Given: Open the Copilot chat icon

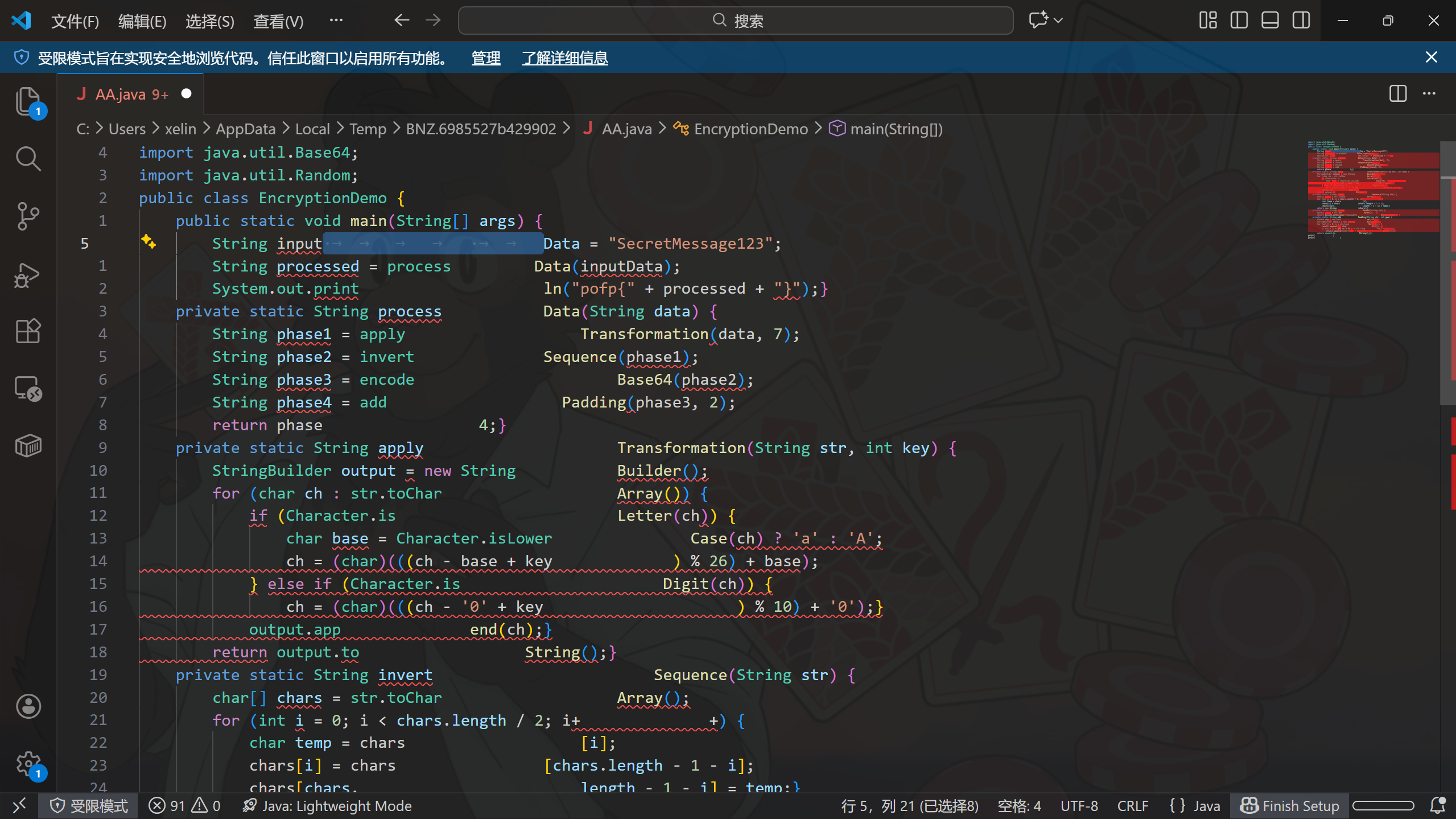Looking at the screenshot, I should [x=1038, y=20].
